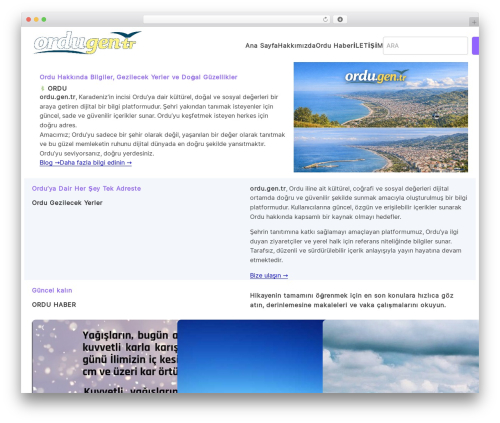Click the 'Güncel kalın' heading
Image resolution: width=500 pixels, height=423 pixels.
pyautogui.click(x=52, y=290)
